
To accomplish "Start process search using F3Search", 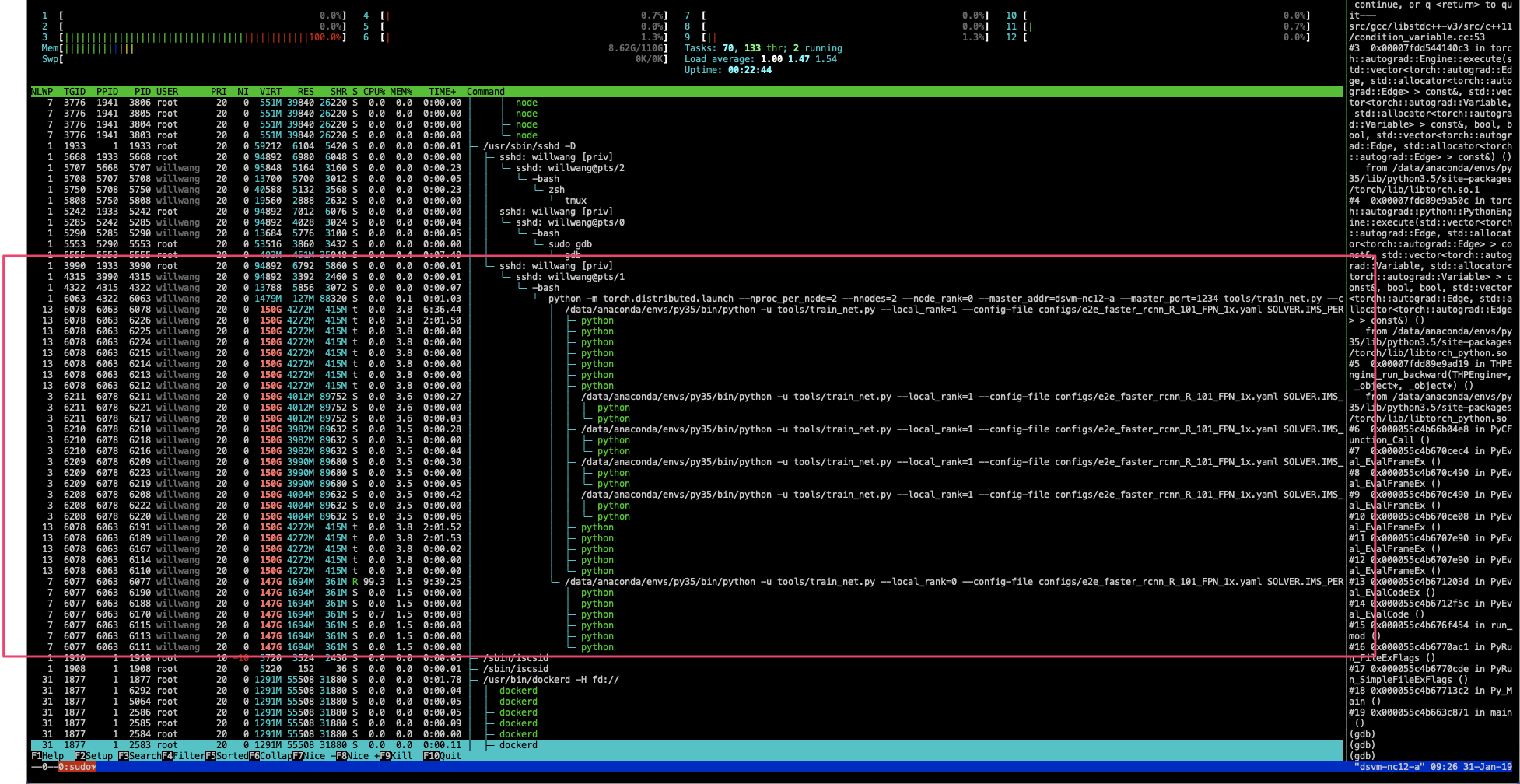I will [142, 755].
